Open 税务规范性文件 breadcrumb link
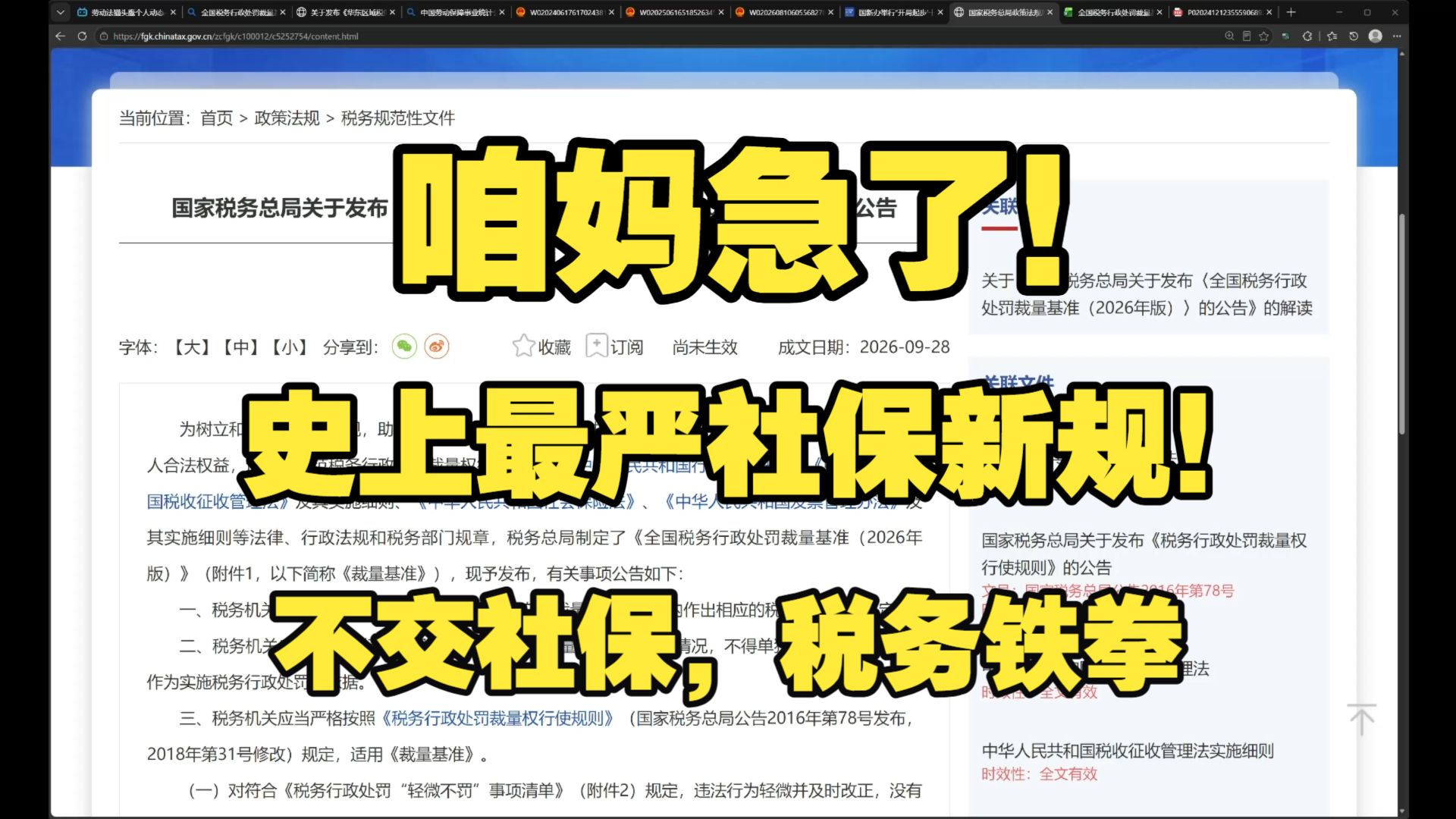 (398, 118)
